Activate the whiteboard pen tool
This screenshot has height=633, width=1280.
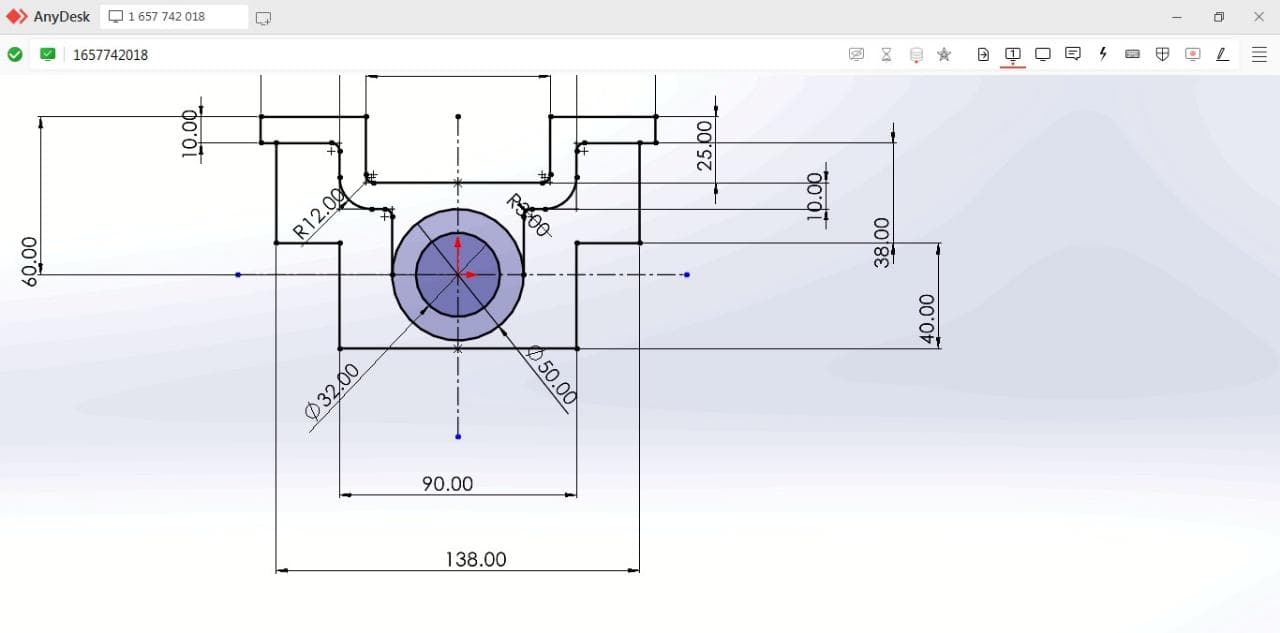1222,54
